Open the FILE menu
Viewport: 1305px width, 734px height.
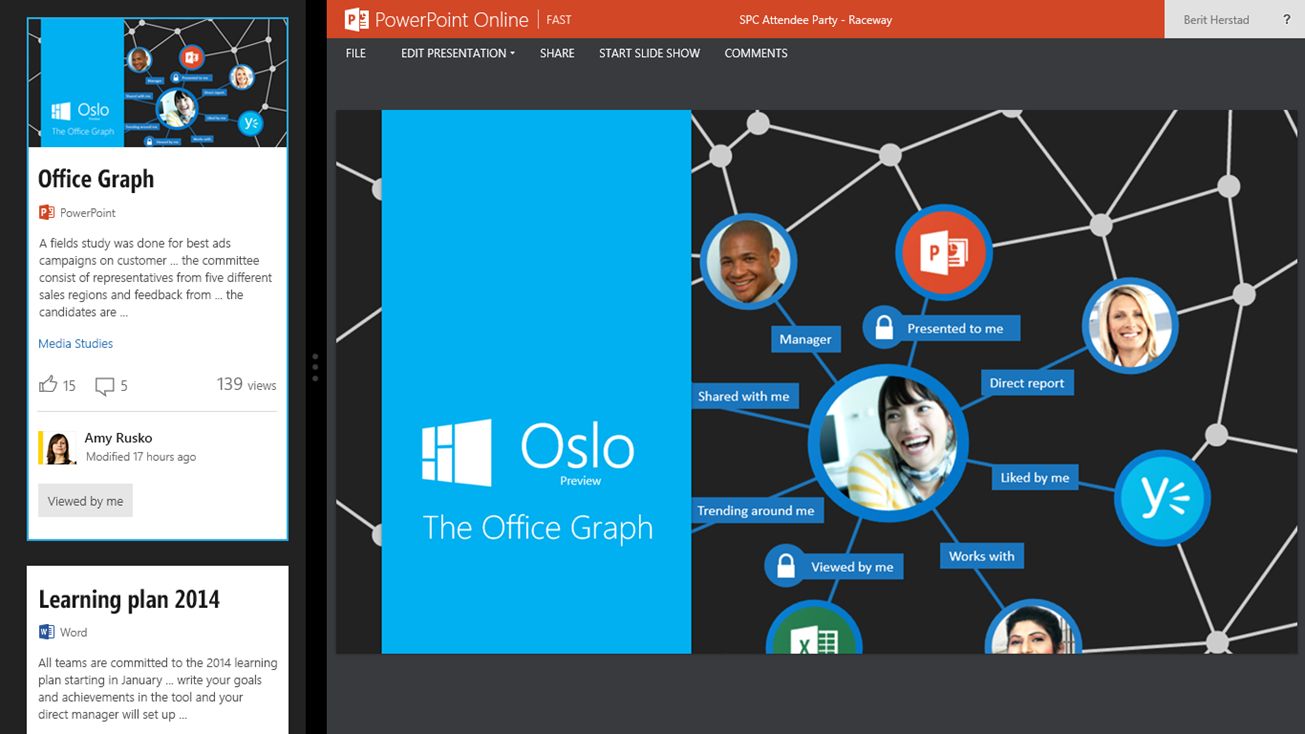click(356, 53)
